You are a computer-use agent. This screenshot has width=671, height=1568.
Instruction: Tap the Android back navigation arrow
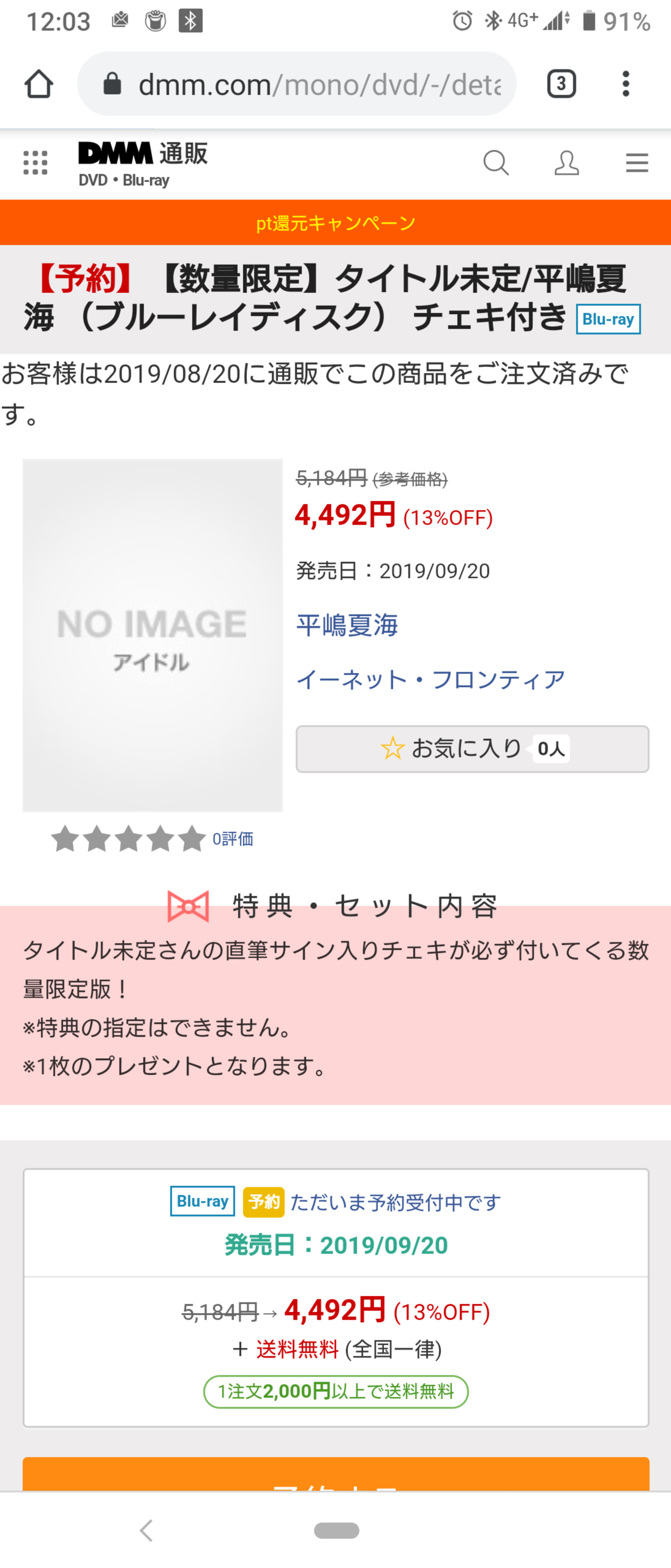(x=146, y=1530)
